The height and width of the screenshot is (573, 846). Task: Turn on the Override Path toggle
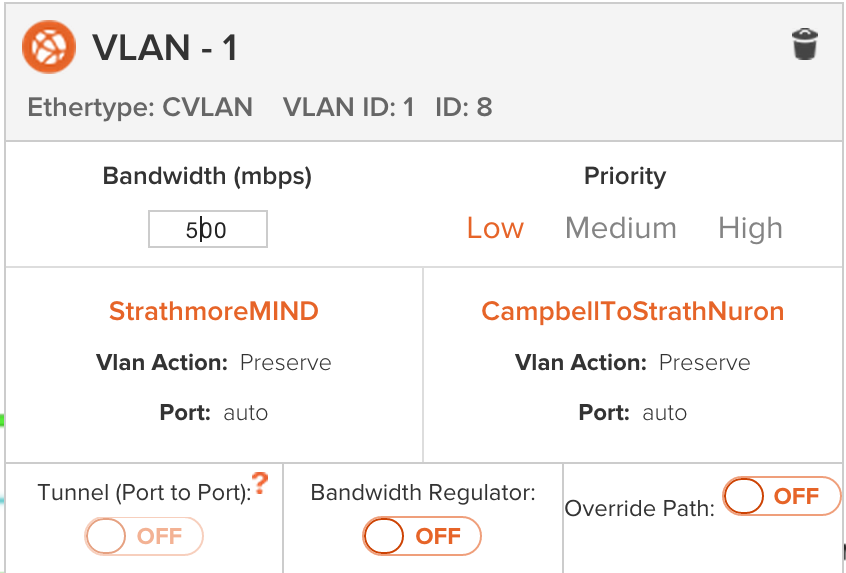[x=781, y=496]
